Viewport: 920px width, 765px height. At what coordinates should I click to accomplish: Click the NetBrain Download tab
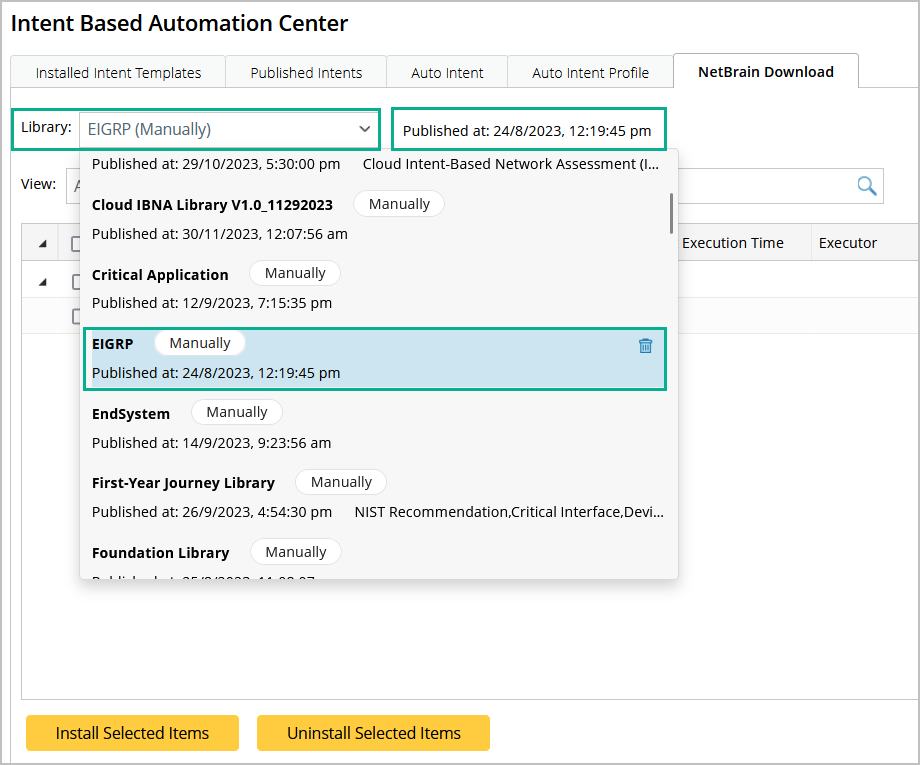click(765, 71)
